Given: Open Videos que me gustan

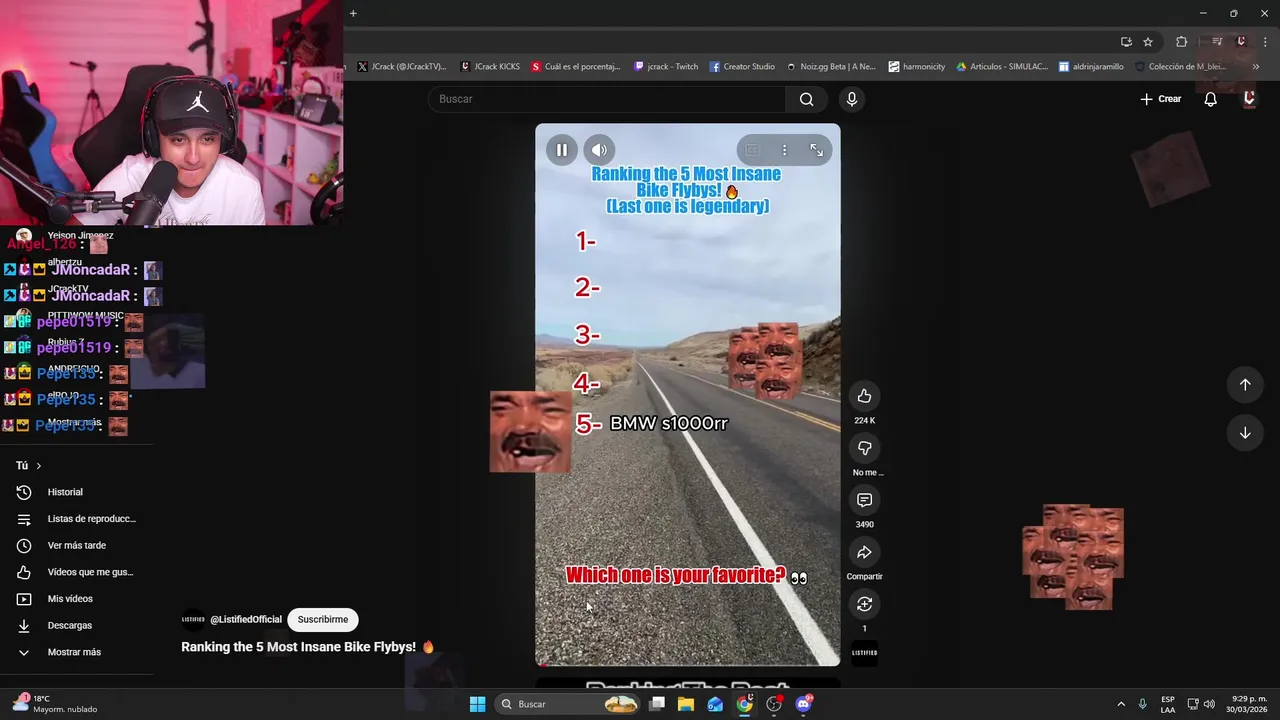Looking at the screenshot, I should pos(77,572).
